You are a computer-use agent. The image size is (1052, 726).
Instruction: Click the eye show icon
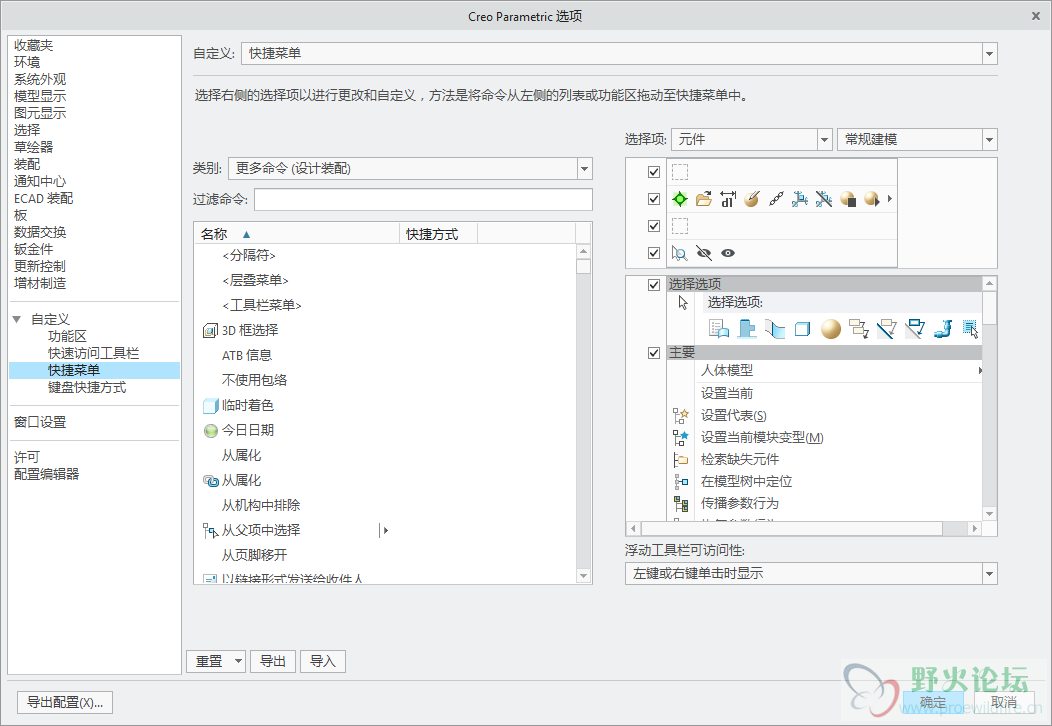(728, 253)
